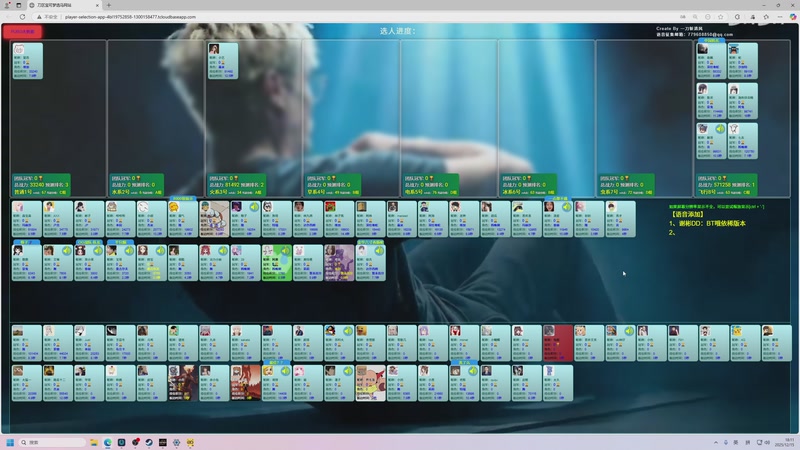Open the Copilot icon in the browser toolbar

tap(793, 17)
